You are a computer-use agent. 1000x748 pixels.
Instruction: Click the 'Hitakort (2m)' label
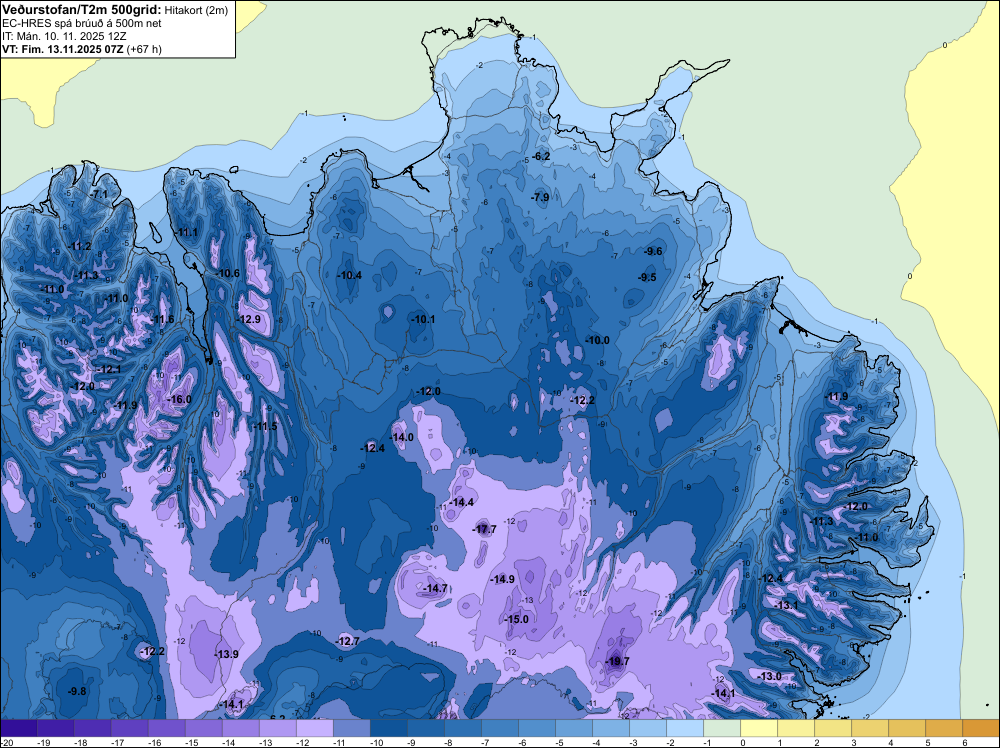196,10
